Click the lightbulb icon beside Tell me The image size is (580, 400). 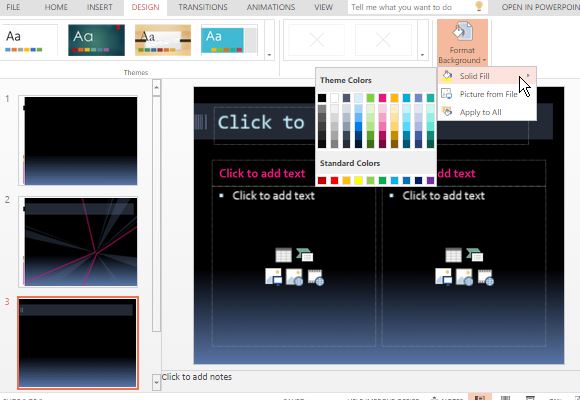click(x=479, y=6)
